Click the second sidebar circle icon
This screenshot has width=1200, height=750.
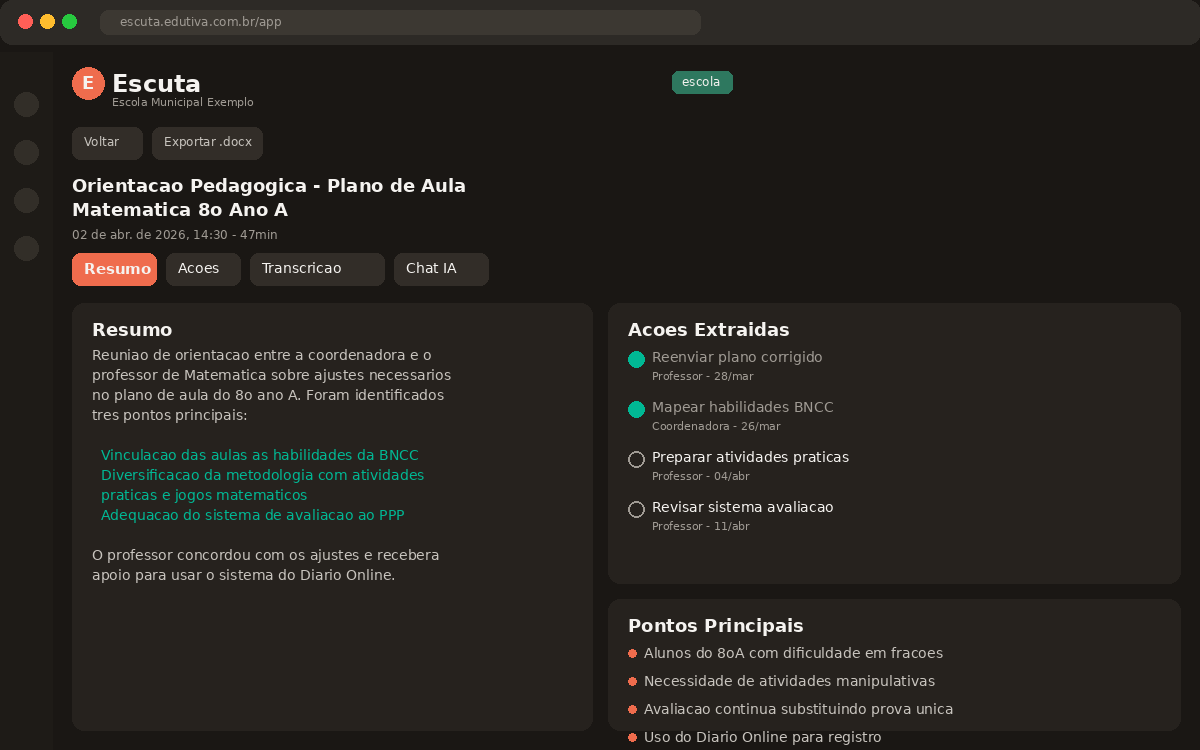pos(27,152)
